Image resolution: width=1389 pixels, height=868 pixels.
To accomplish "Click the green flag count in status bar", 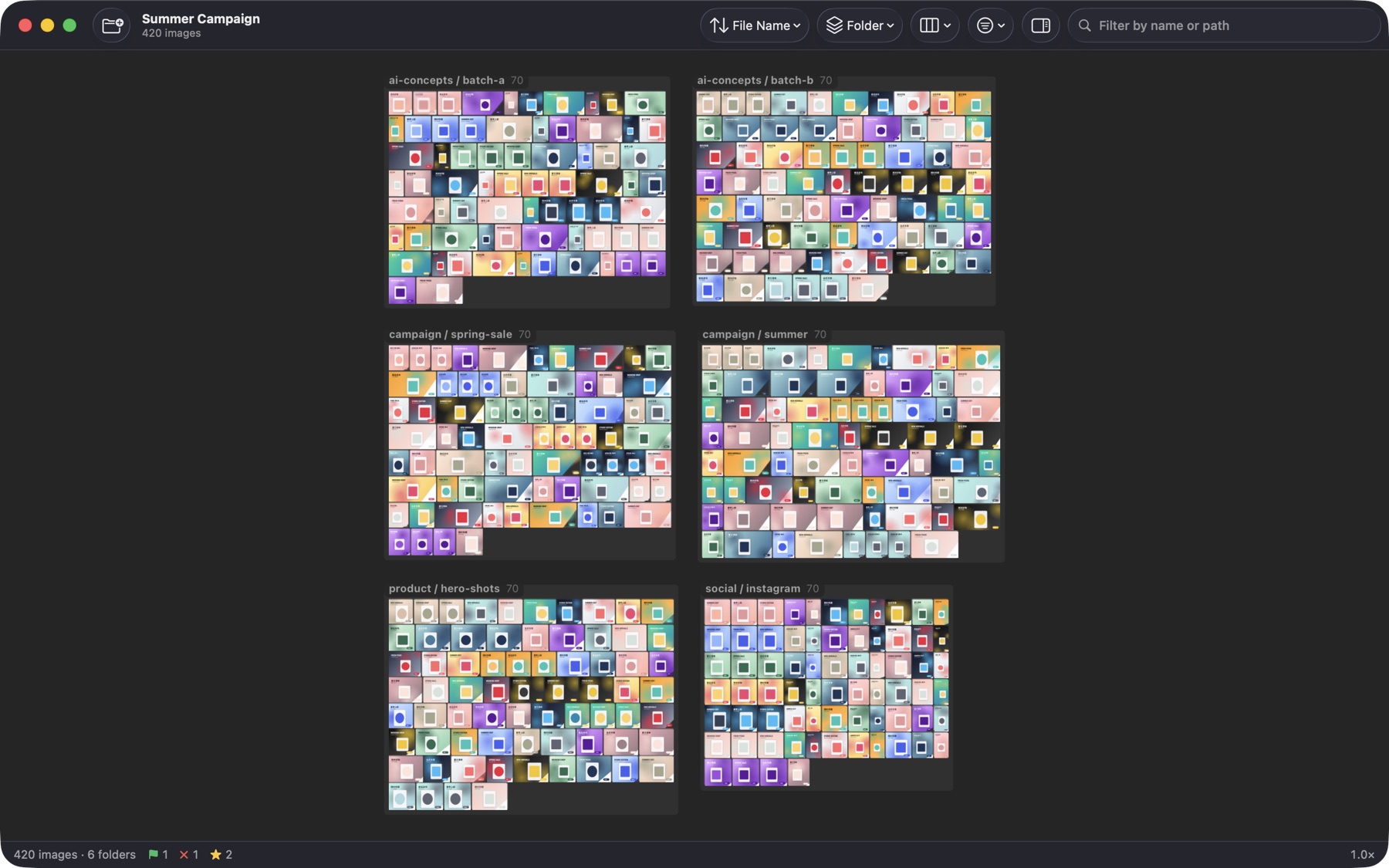I will click(158, 854).
